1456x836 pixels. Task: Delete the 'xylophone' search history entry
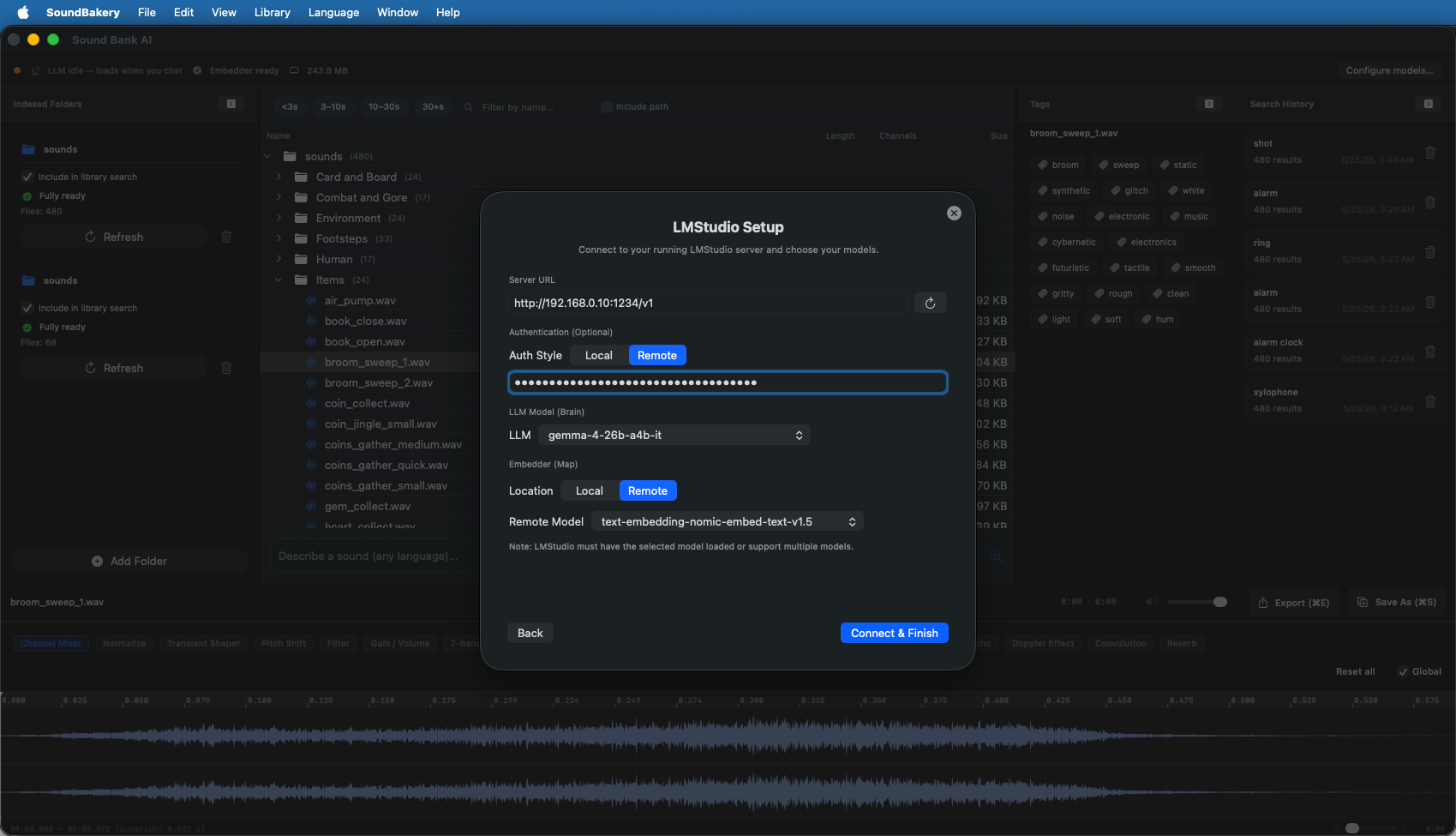point(1430,401)
